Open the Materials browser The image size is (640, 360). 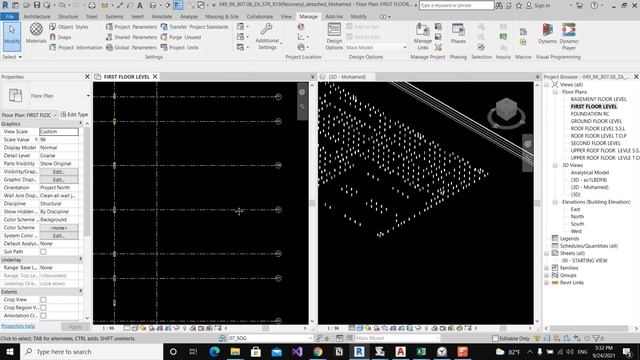point(36,33)
